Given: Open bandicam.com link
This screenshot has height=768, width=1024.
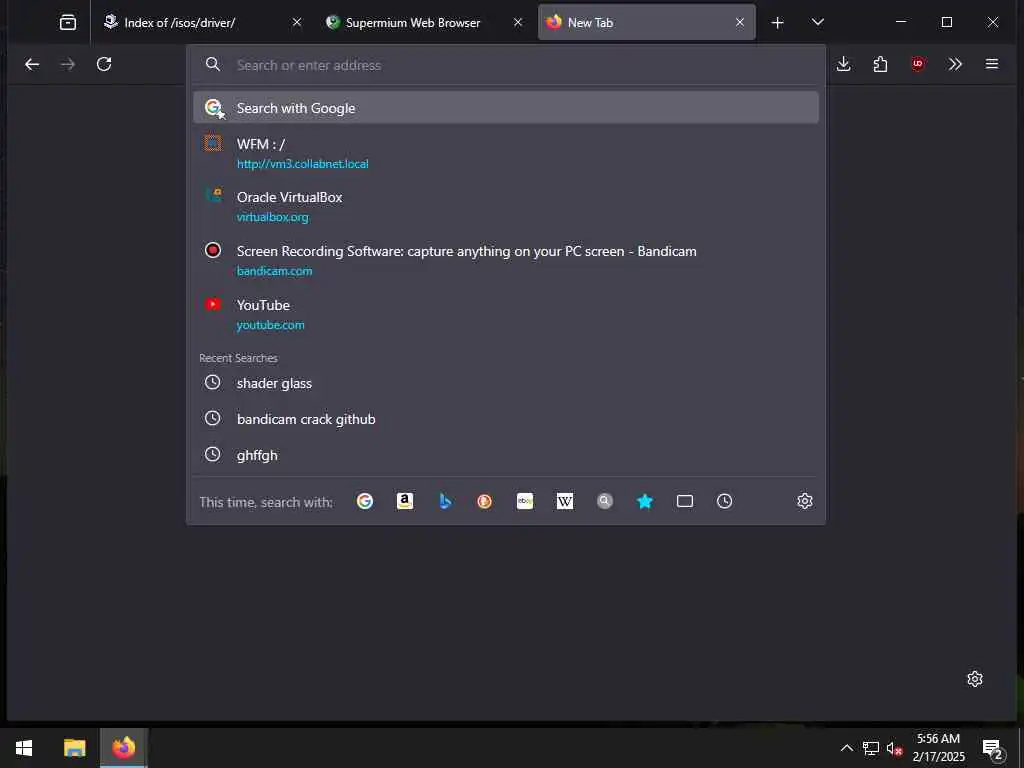Looking at the screenshot, I should (x=274, y=271).
